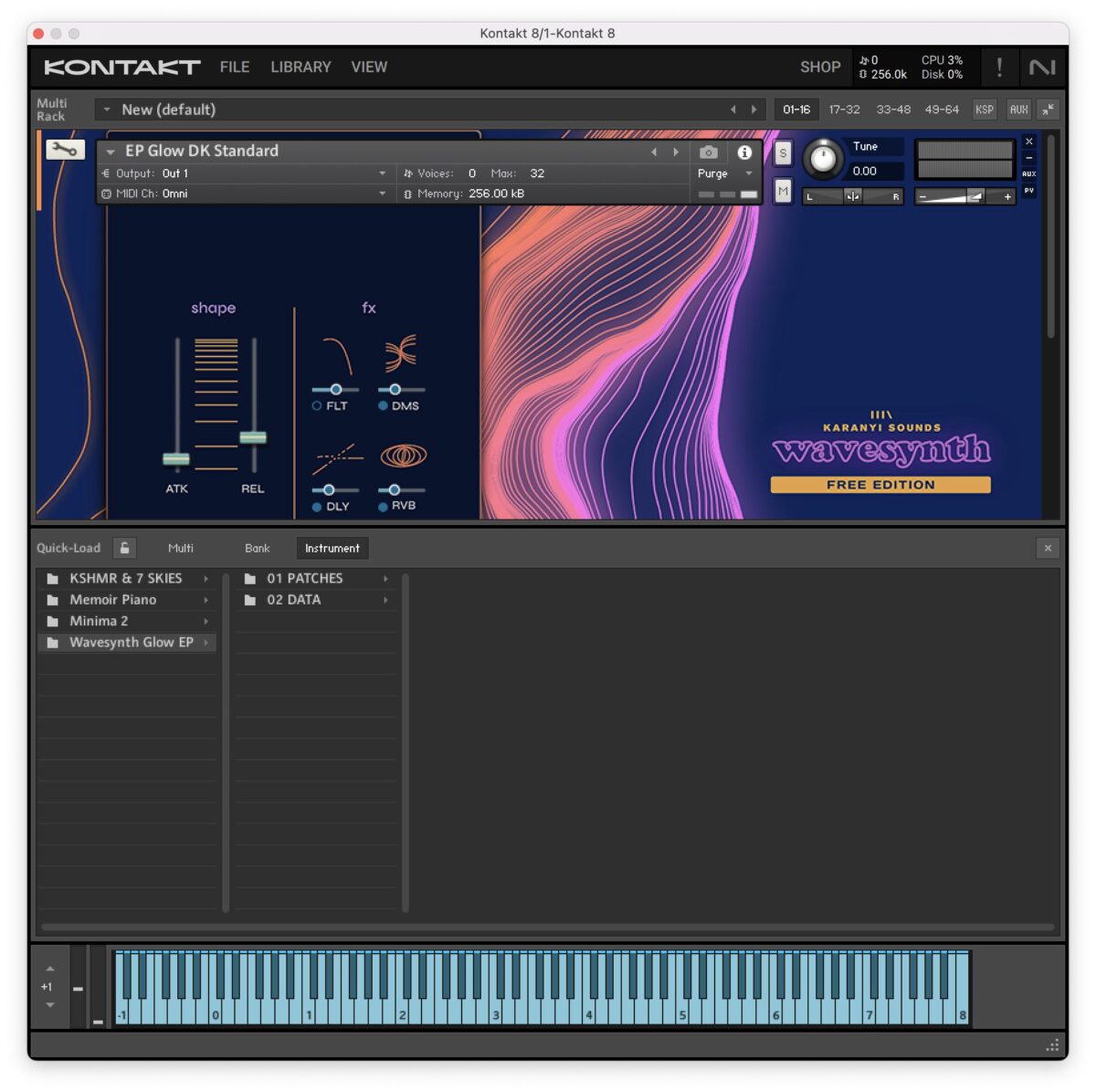Viewport: 1096px width, 1092px height.
Task: Open the EP Glow DK Standard dropdown
Action: pyautogui.click(x=111, y=152)
